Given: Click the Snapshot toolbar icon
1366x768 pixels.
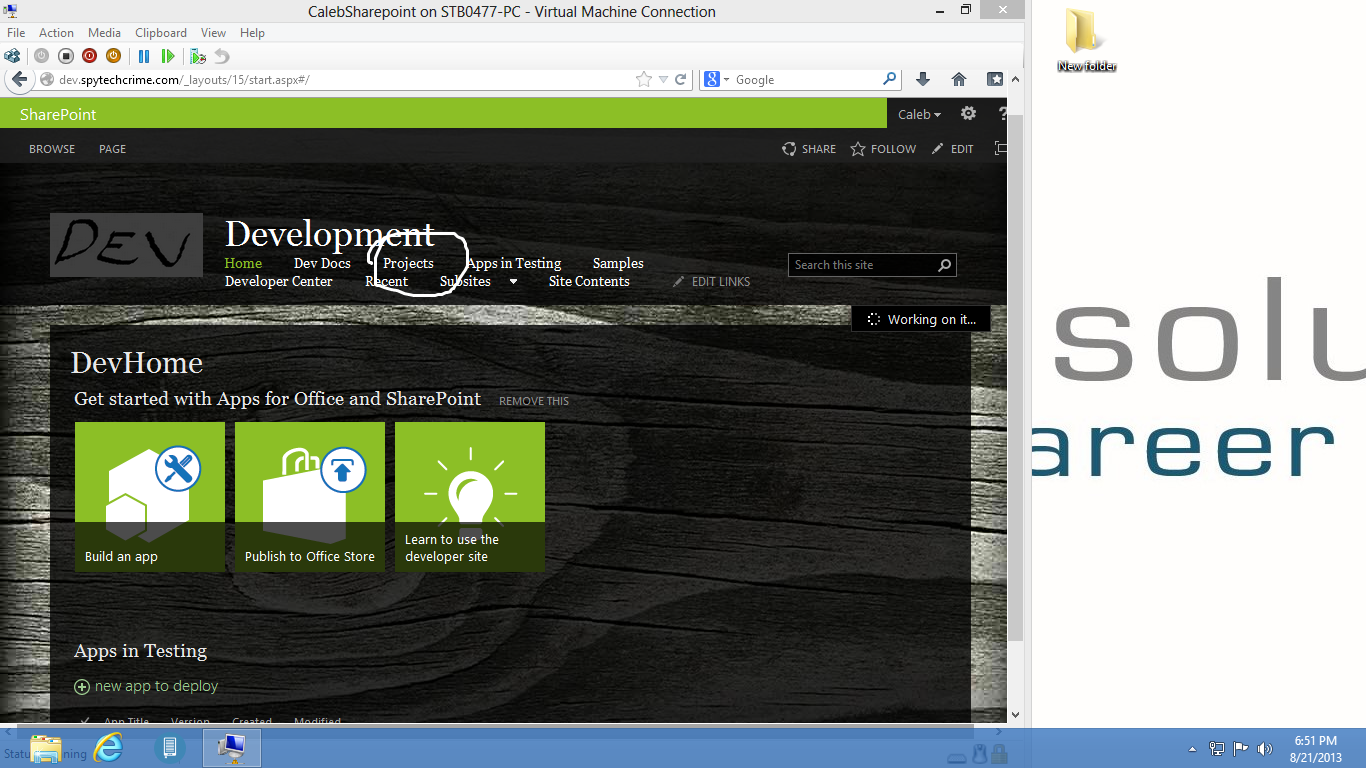Looking at the screenshot, I should [x=198, y=56].
